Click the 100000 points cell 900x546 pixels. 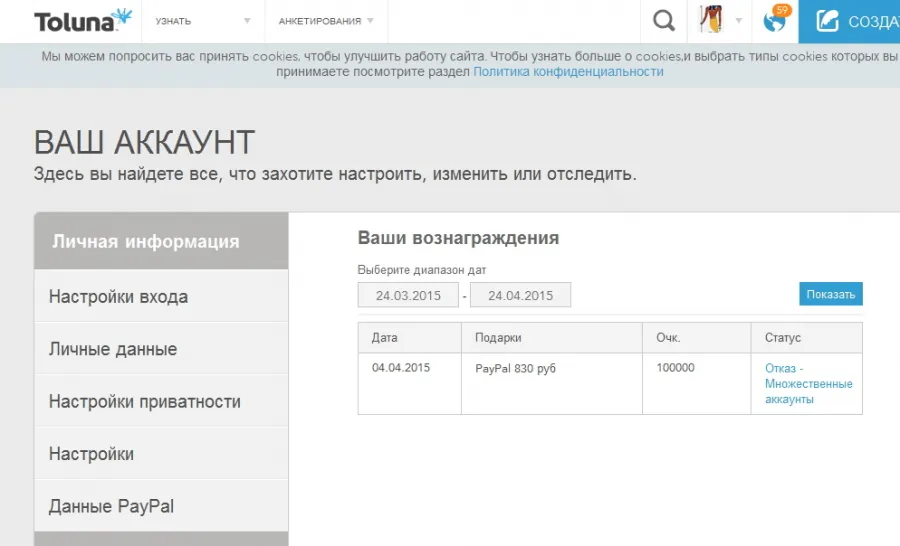[696, 384]
